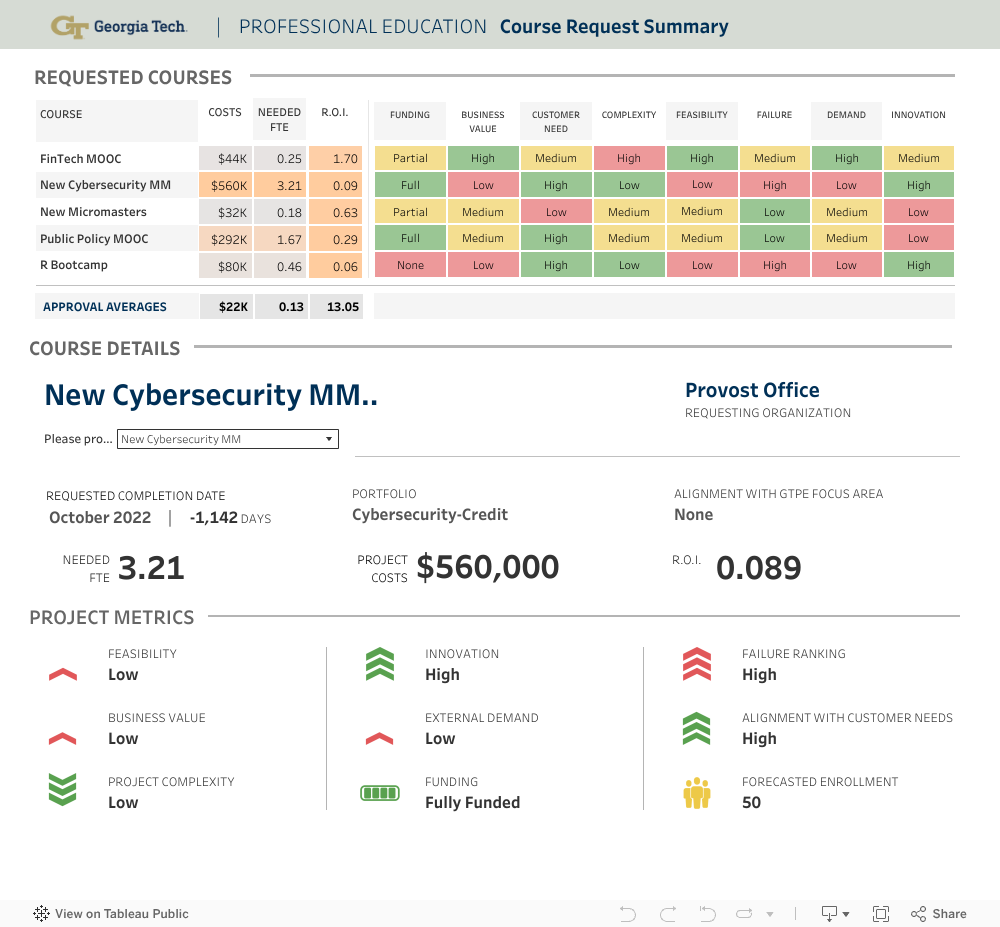Screen dimensions: 1000x927
Task: Click the COSTS column header
Action: [224, 113]
